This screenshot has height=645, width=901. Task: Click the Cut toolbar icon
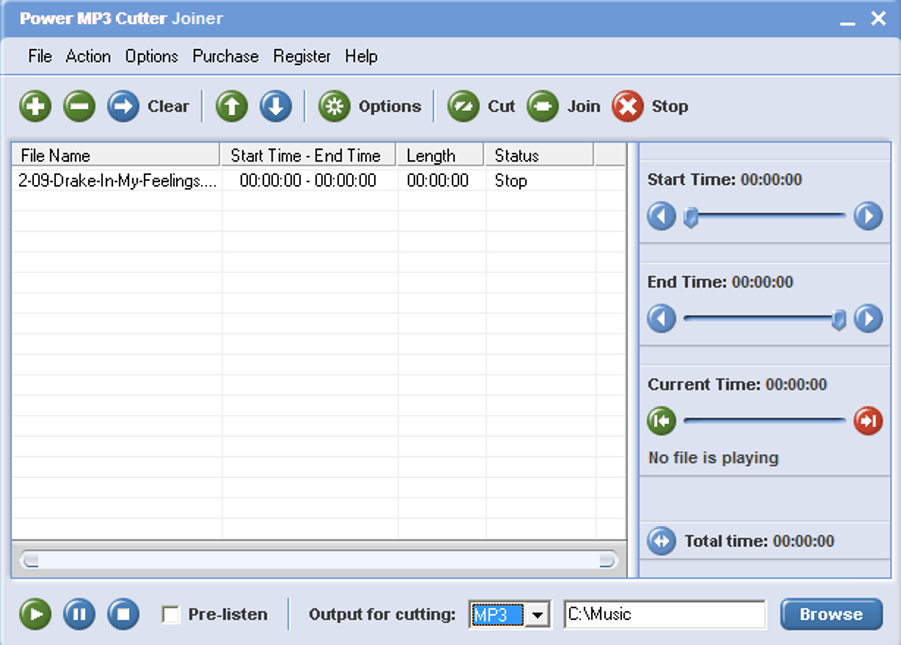point(464,106)
